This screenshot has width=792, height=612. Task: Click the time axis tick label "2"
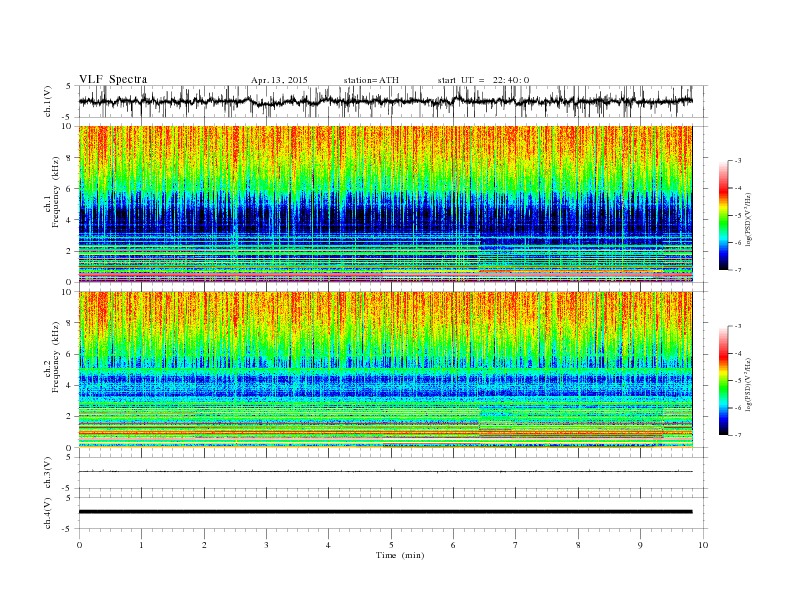tap(204, 545)
